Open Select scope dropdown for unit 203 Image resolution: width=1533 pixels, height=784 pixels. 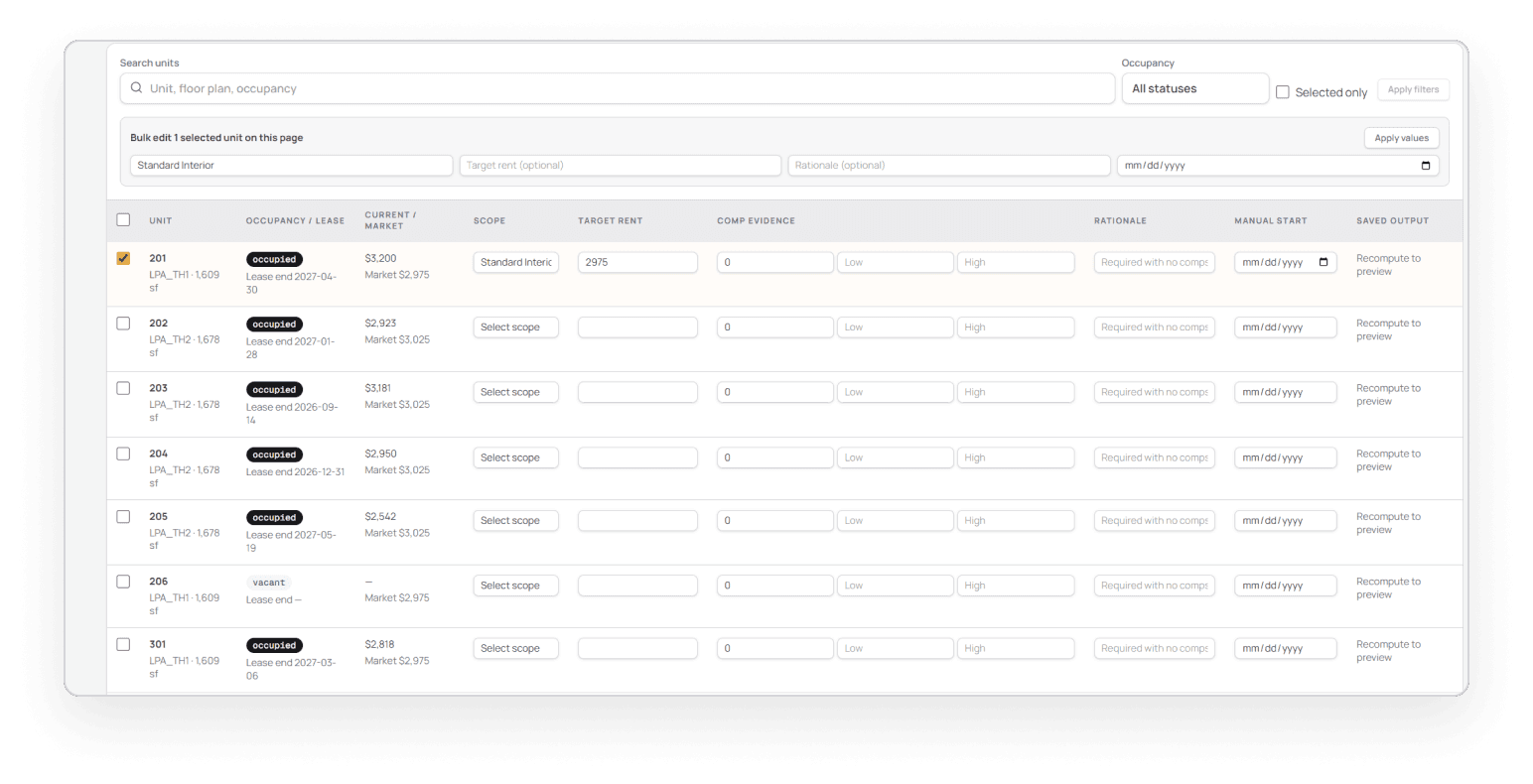click(516, 393)
